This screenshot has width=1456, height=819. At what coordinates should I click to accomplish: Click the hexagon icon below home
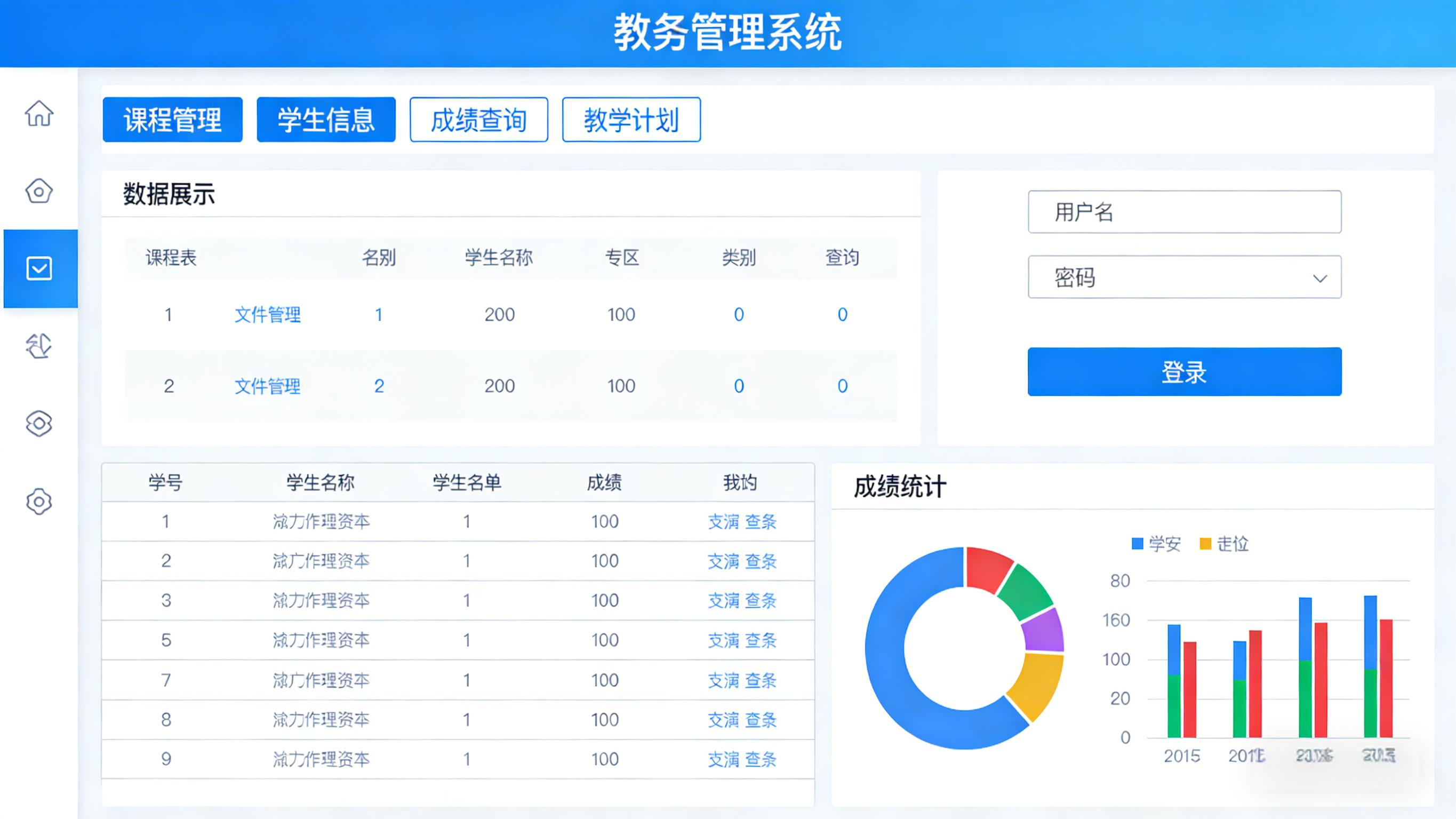39,191
